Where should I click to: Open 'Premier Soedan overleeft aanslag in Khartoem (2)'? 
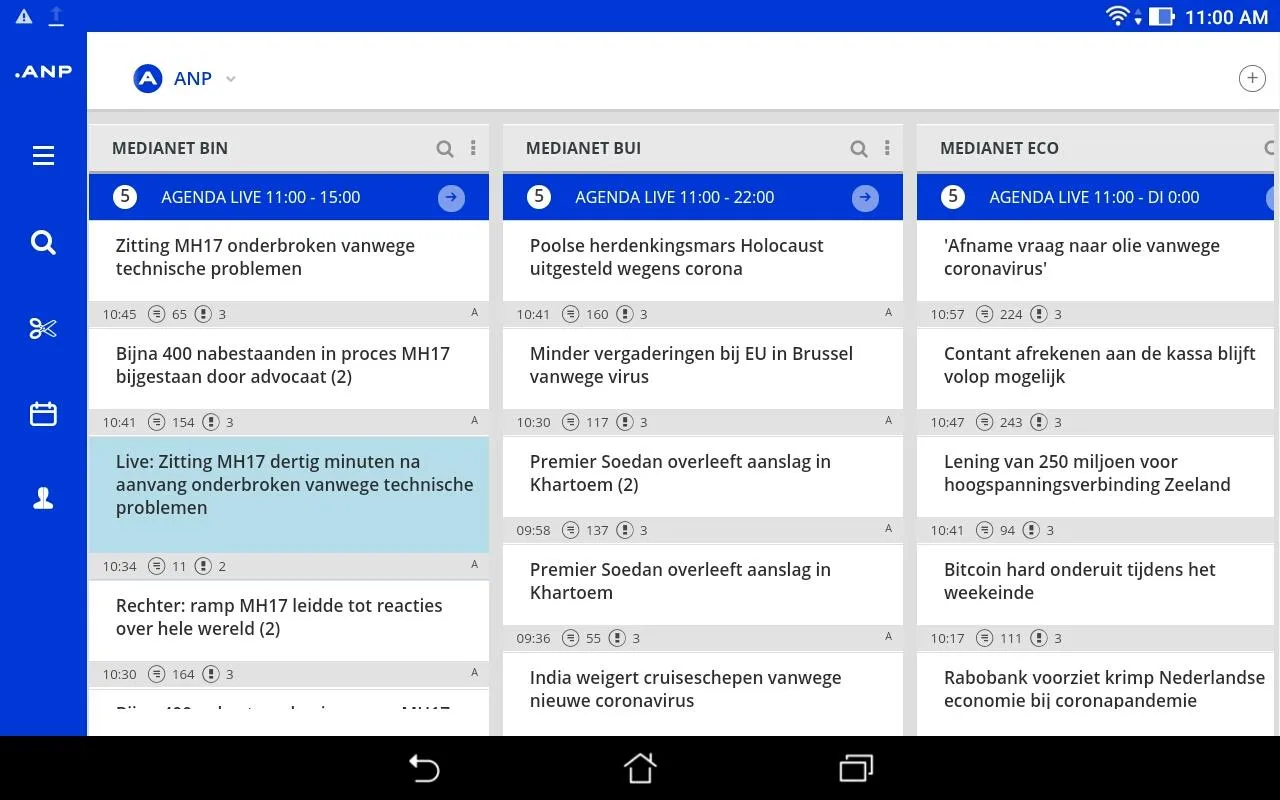pyautogui.click(x=703, y=476)
